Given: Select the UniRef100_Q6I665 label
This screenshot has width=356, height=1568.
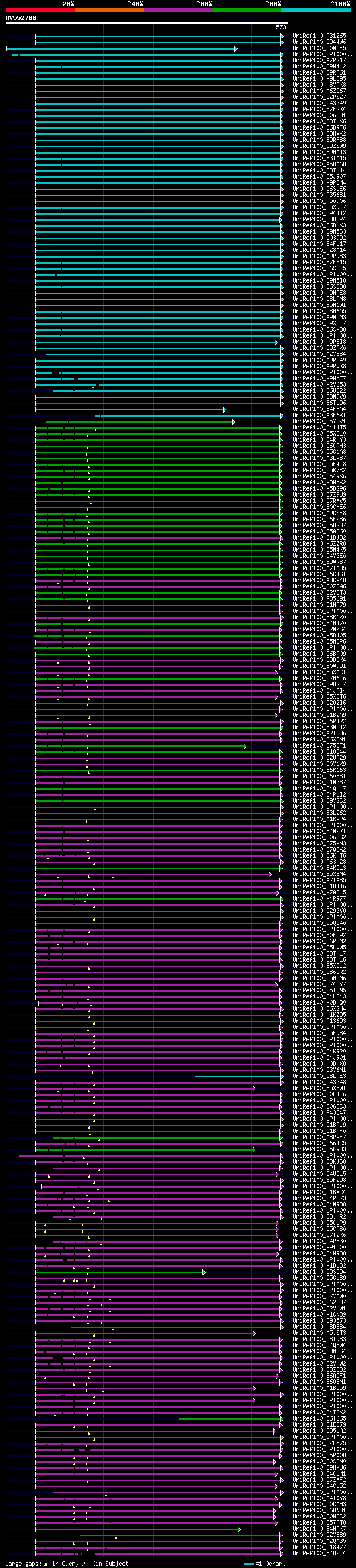Looking at the screenshot, I should pyautogui.click(x=319, y=1419).
